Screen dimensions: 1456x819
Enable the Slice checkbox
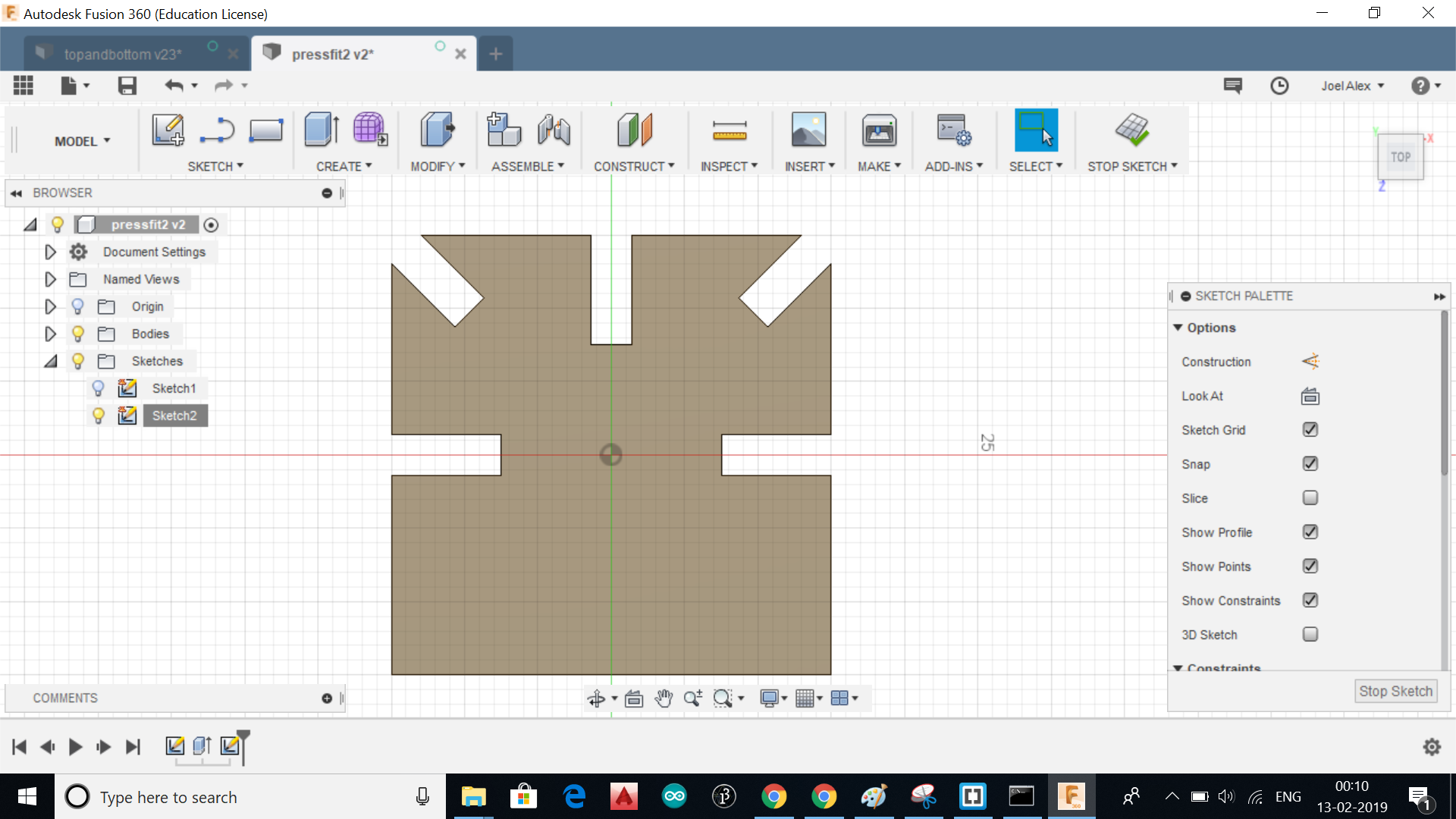pos(1310,498)
